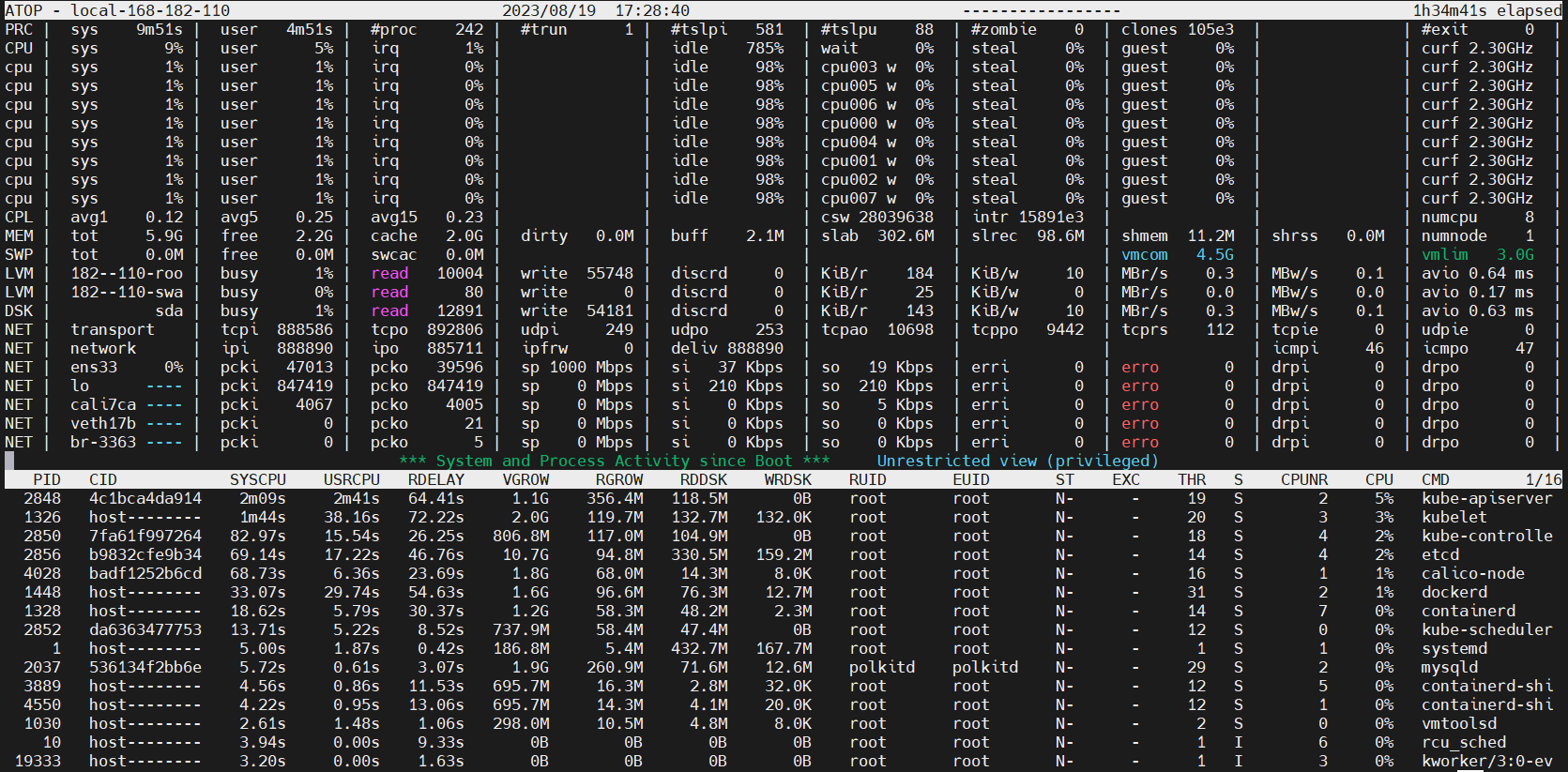Click container ID 4c1bca4da914

tap(145, 498)
